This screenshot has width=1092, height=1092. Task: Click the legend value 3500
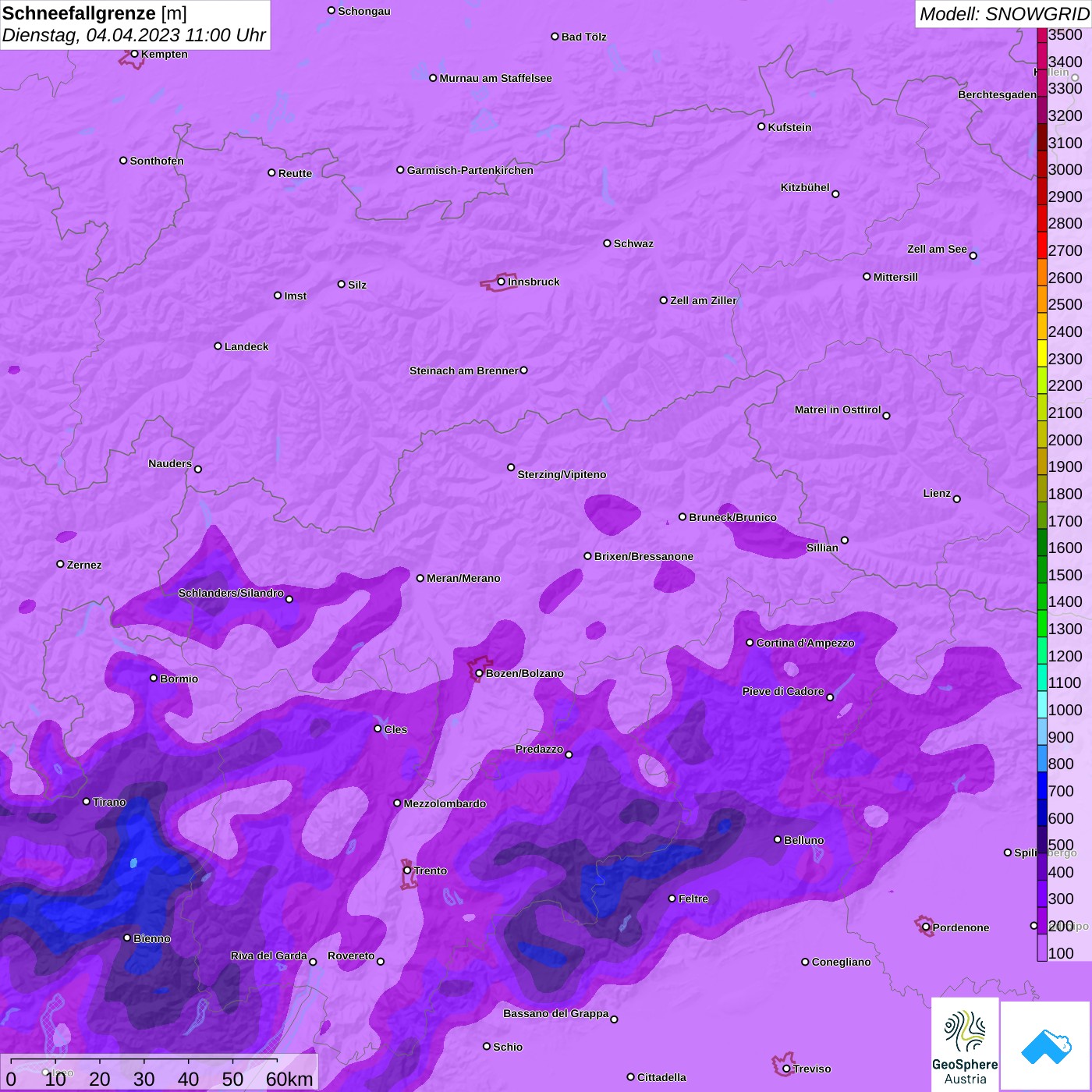[1065, 34]
